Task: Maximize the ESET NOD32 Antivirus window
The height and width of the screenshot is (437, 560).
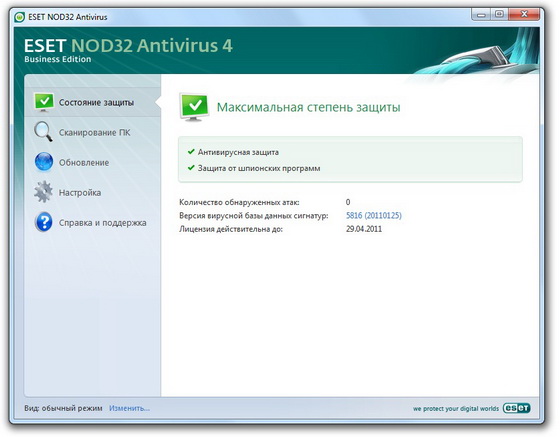Action: [x=499, y=15]
